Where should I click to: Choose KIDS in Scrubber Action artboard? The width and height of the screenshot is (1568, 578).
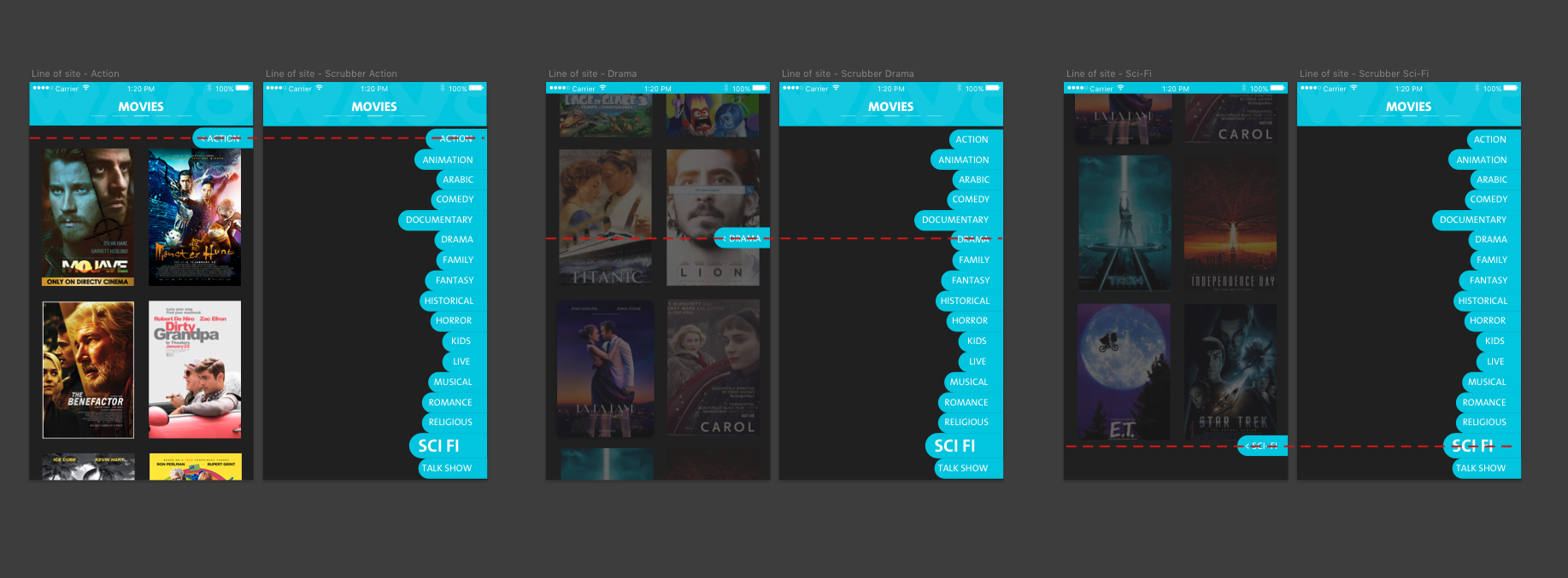pyautogui.click(x=464, y=341)
